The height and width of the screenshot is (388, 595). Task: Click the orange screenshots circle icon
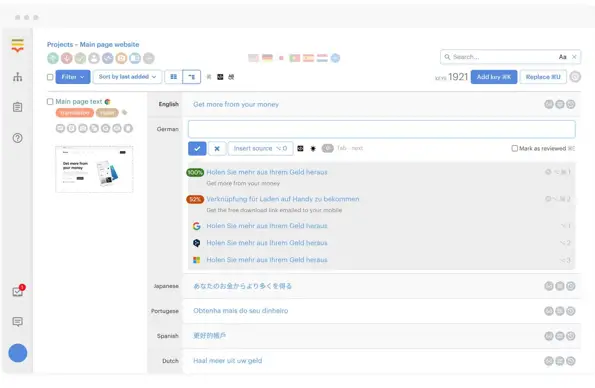(121, 58)
